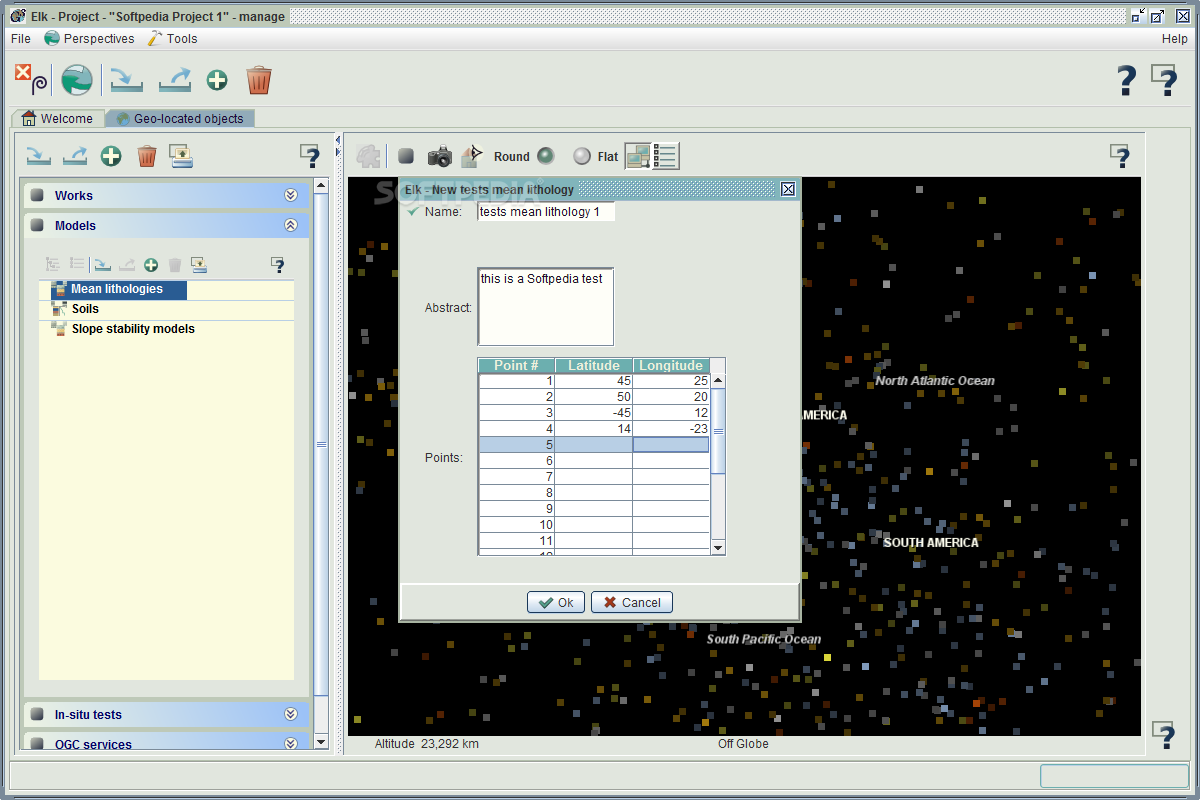Click the Works section header

pos(166,196)
